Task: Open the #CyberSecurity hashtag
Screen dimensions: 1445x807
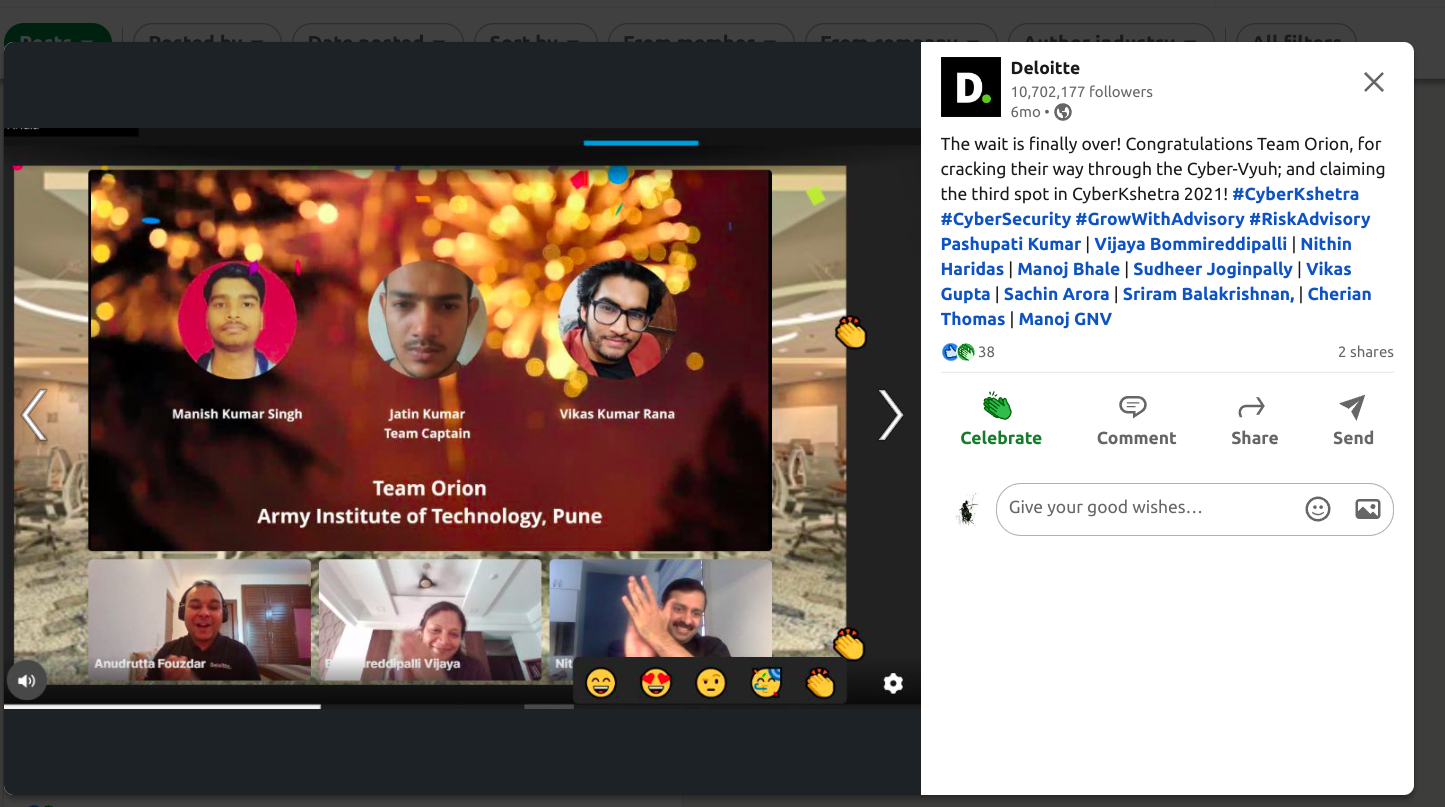Action: (1005, 219)
